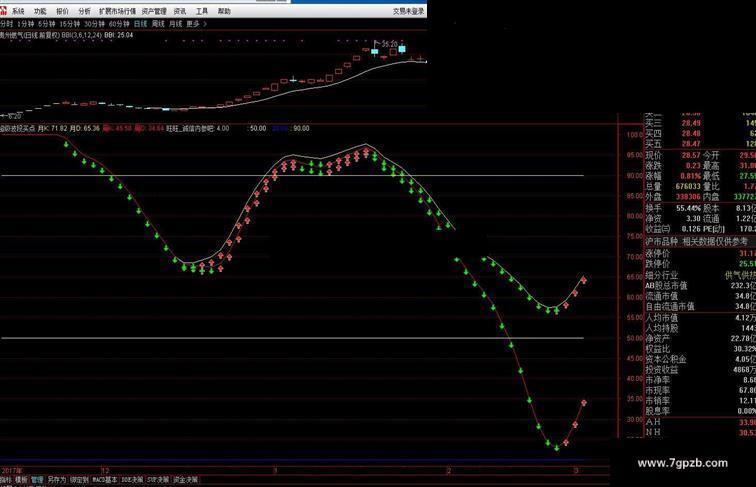The image size is (756, 487).
Task: Switch to the 15分钟 period tab
Action: [x=70, y=24]
